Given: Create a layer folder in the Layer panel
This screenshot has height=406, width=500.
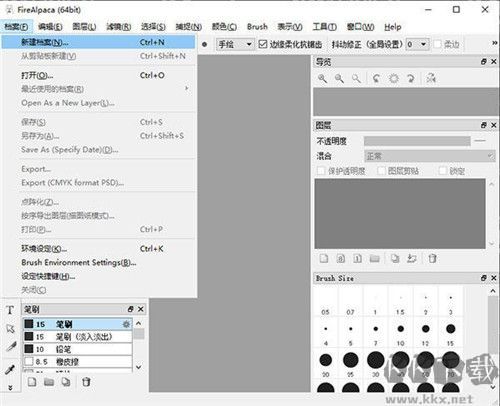Looking at the screenshot, I should click(375, 259).
